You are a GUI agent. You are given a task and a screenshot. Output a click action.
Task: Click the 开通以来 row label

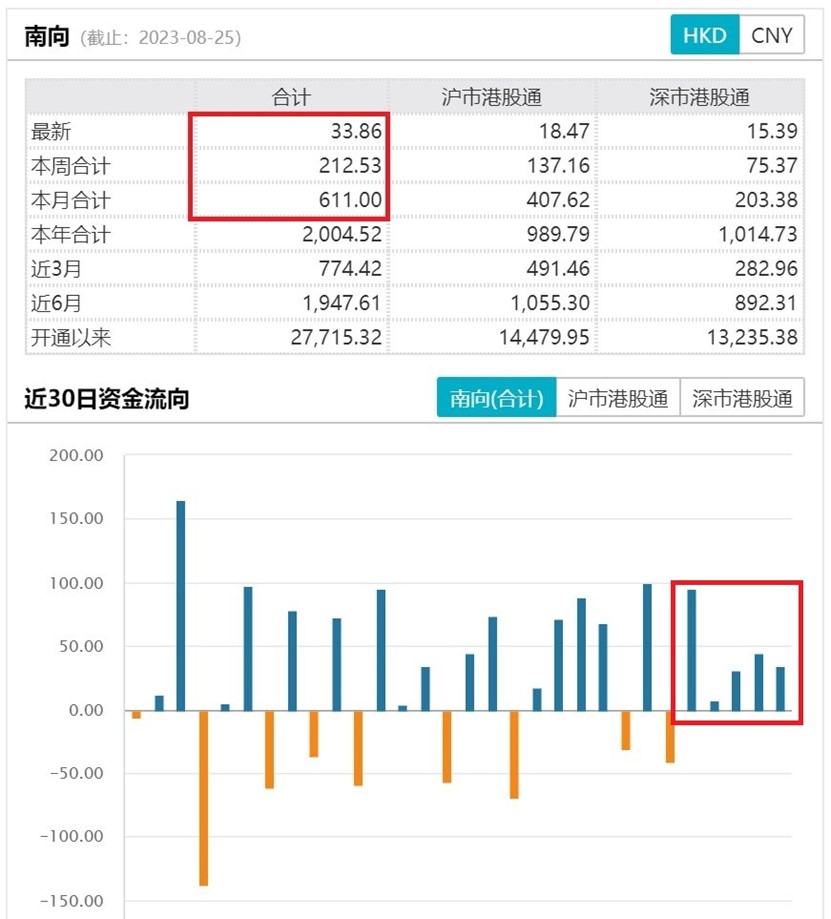pyautogui.click(x=71, y=338)
